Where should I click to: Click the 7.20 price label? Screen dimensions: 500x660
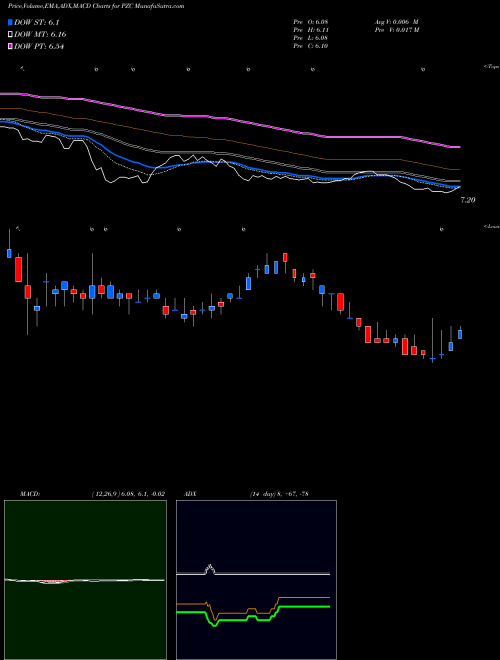pos(468,200)
